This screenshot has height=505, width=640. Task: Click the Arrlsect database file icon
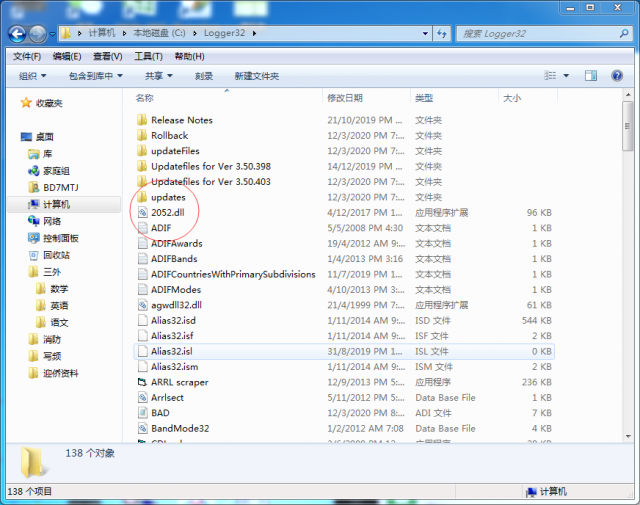click(142, 397)
